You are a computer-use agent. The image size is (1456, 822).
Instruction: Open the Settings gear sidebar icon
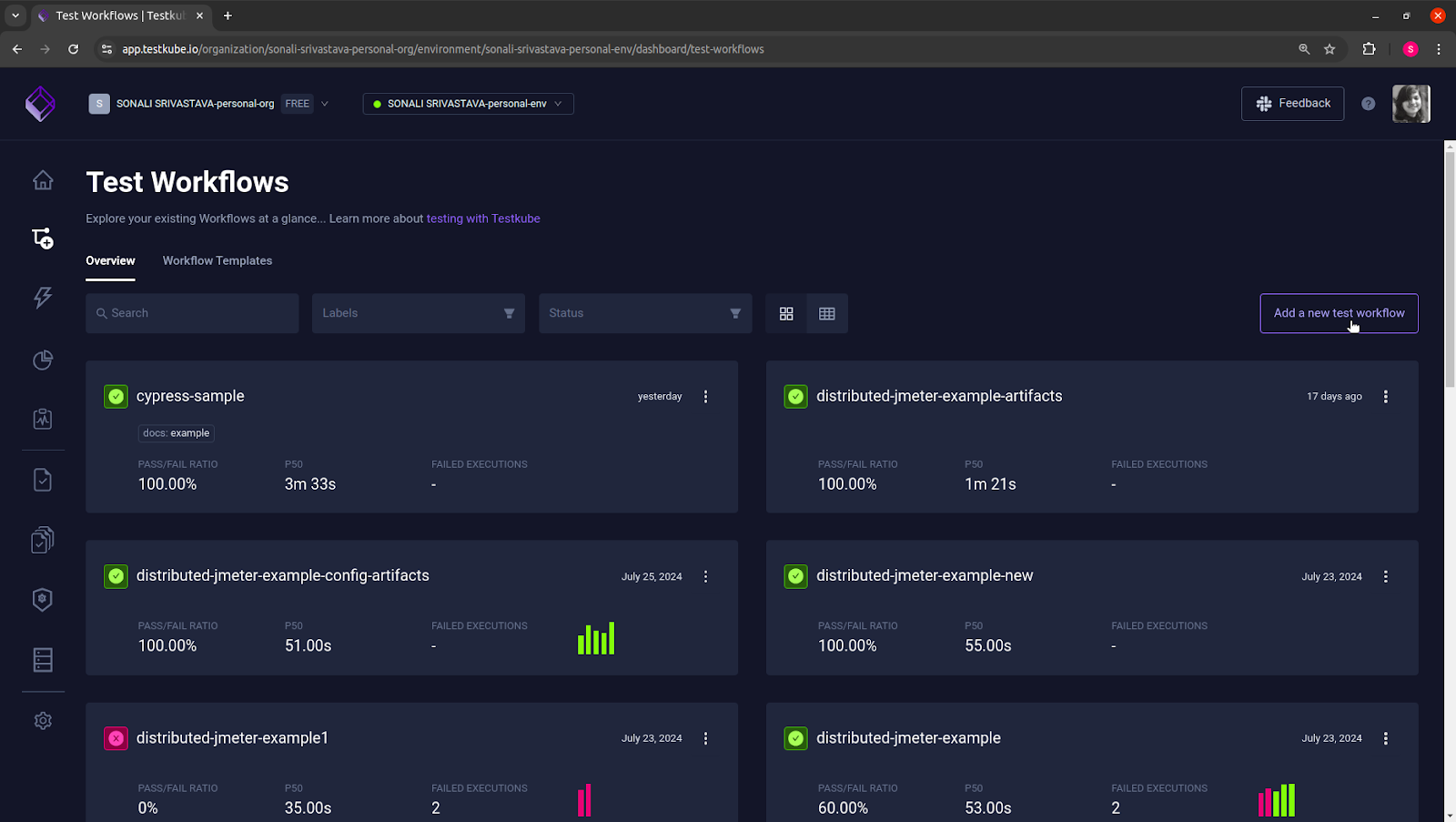[x=43, y=721]
